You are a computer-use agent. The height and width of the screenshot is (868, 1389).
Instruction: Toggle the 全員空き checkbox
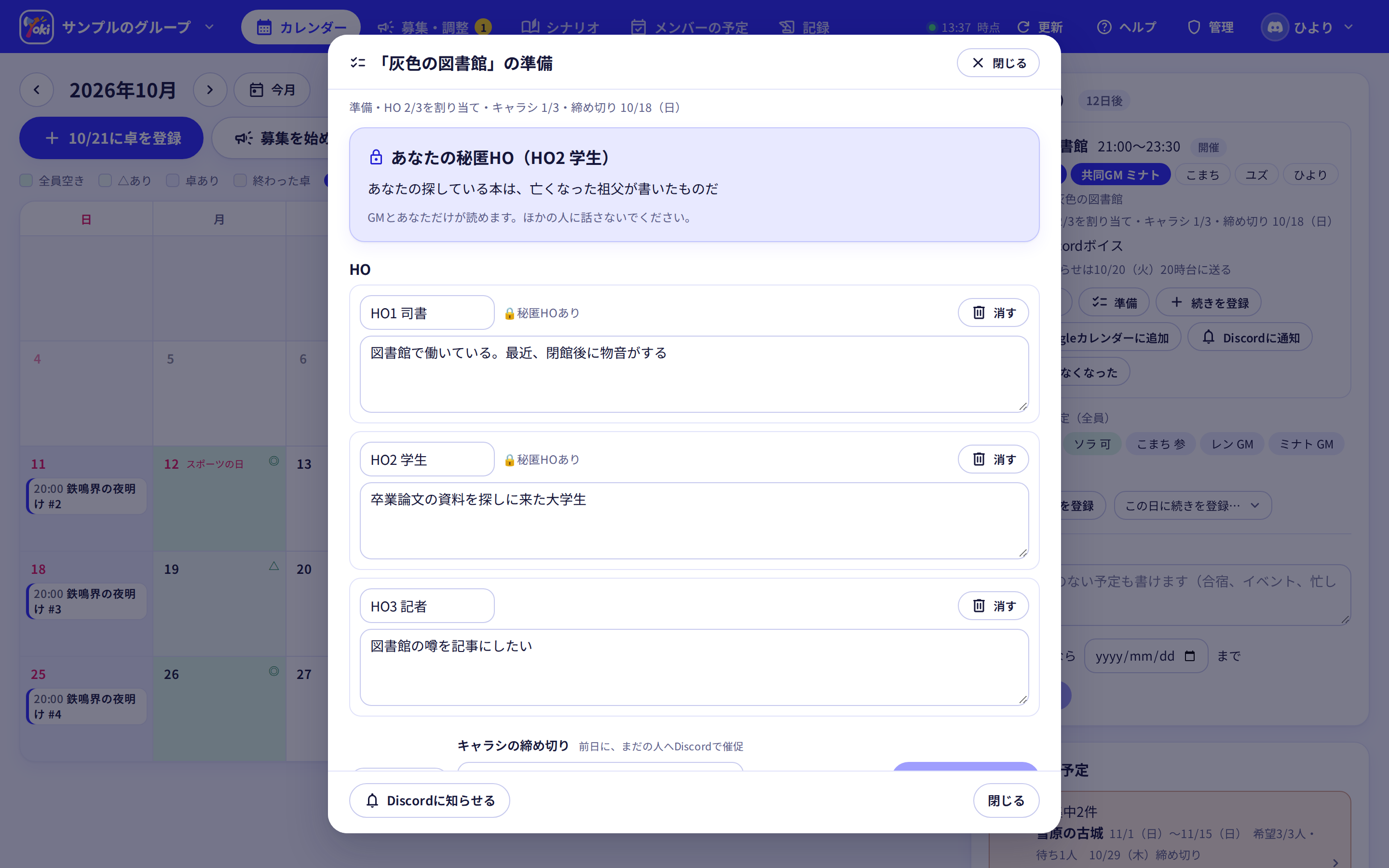point(26,180)
